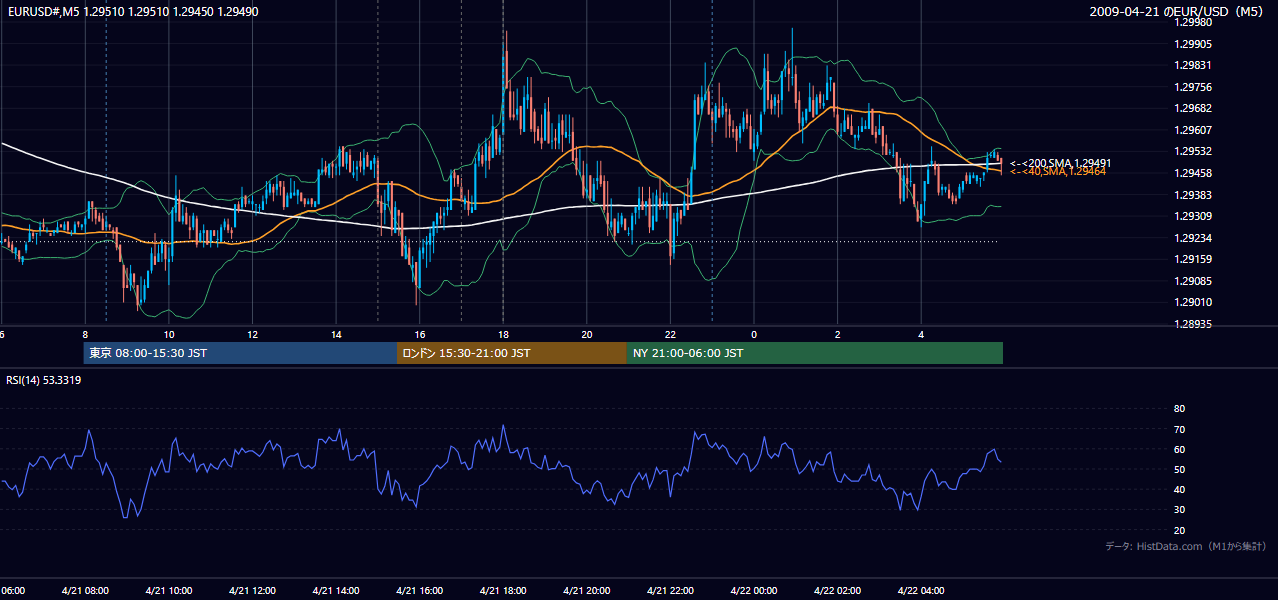Click RSI scale value 20

[x=1179, y=530]
